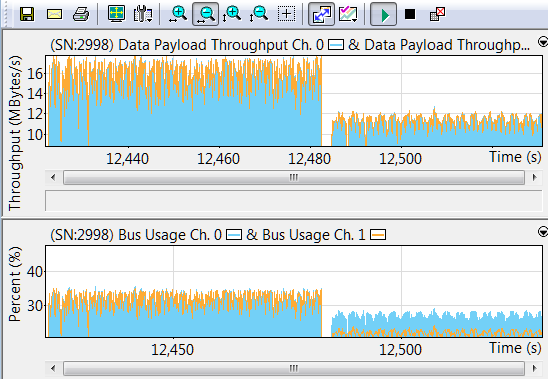548x379 pixels.
Task: Click the fit-to-screen monitor icon
Action: (116, 14)
